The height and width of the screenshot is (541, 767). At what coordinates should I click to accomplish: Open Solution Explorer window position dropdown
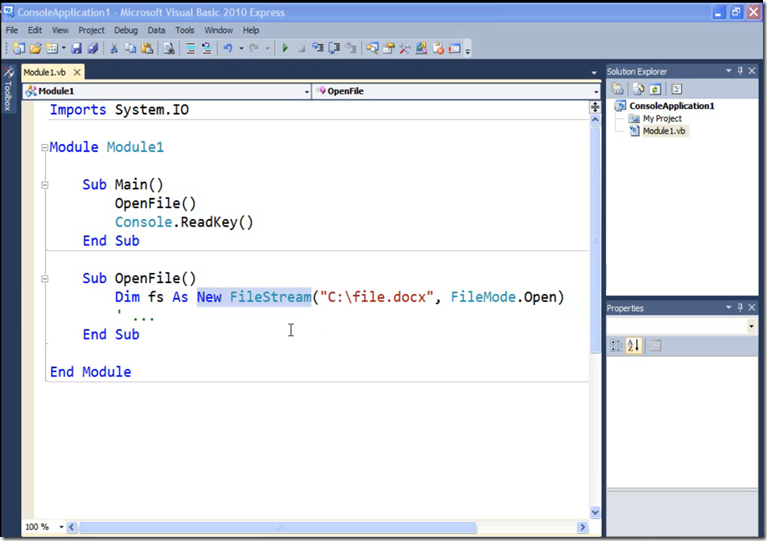point(728,71)
